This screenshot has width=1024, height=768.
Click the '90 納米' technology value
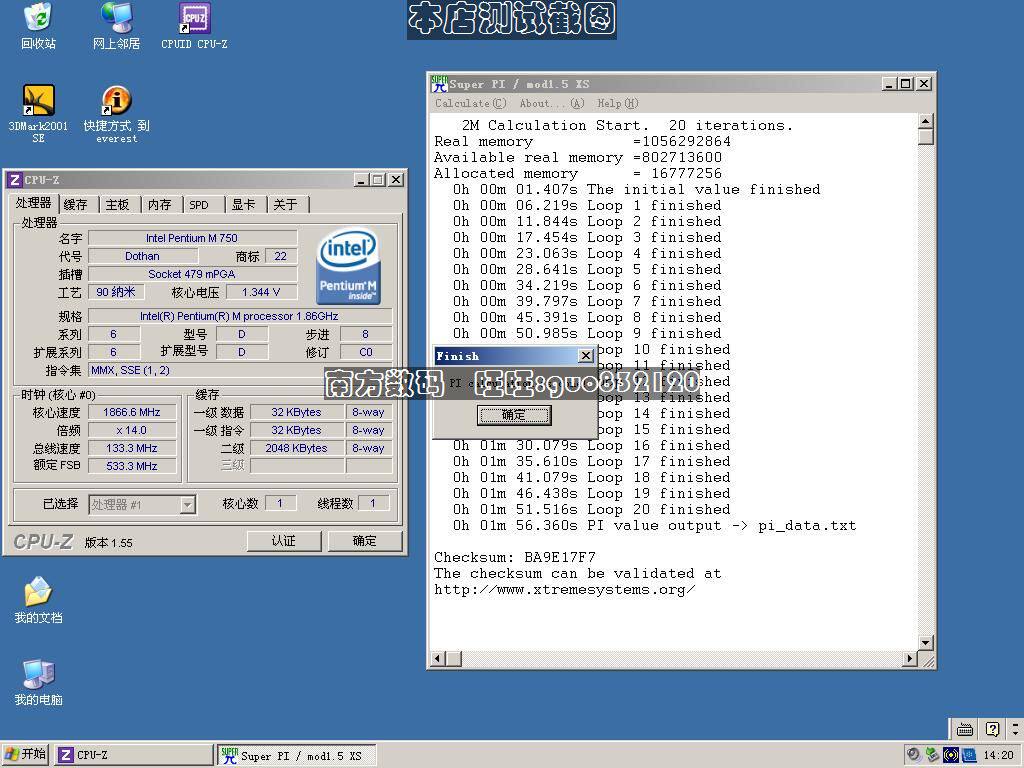coord(116,292)
